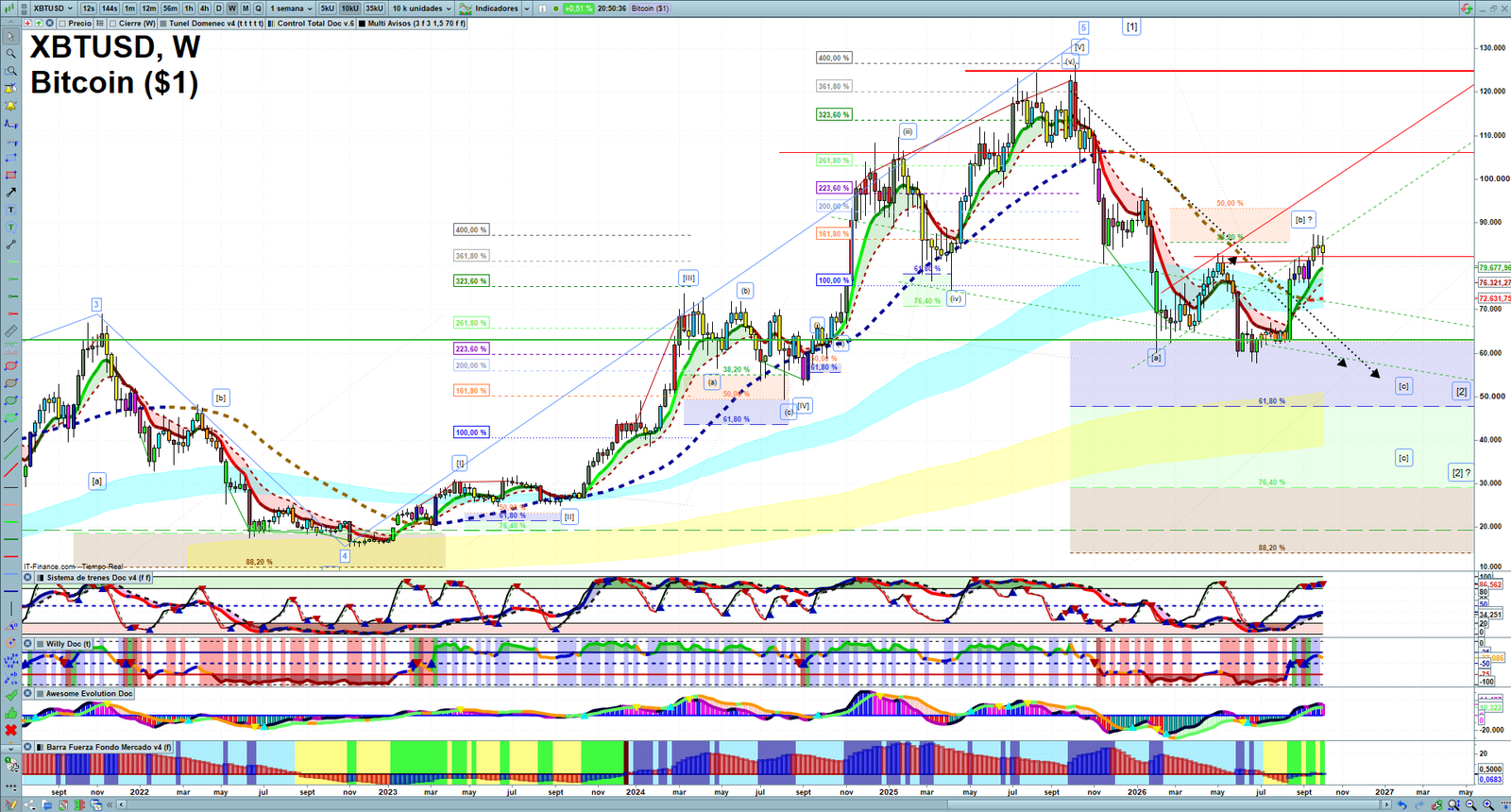Close the Awesome Evolution Doc panel

tap(28, 694)
